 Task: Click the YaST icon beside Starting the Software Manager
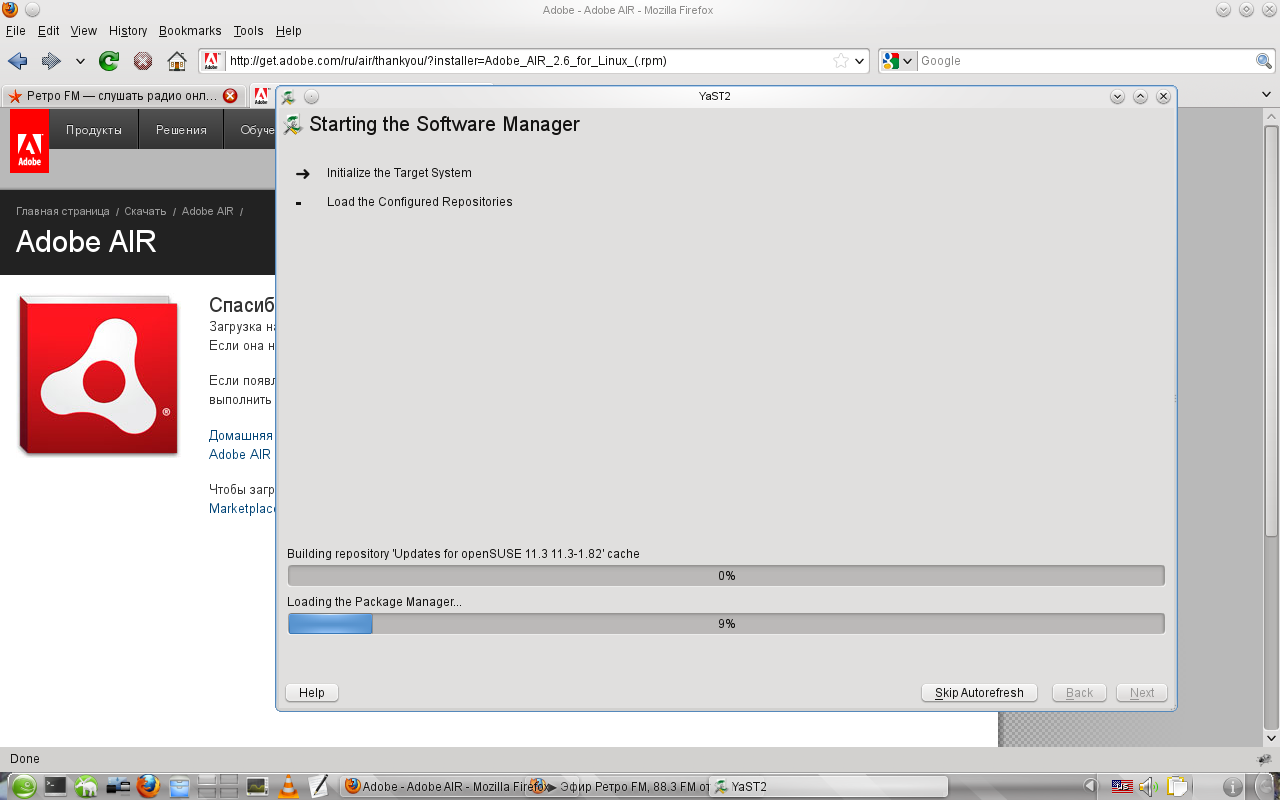(293, 125)
